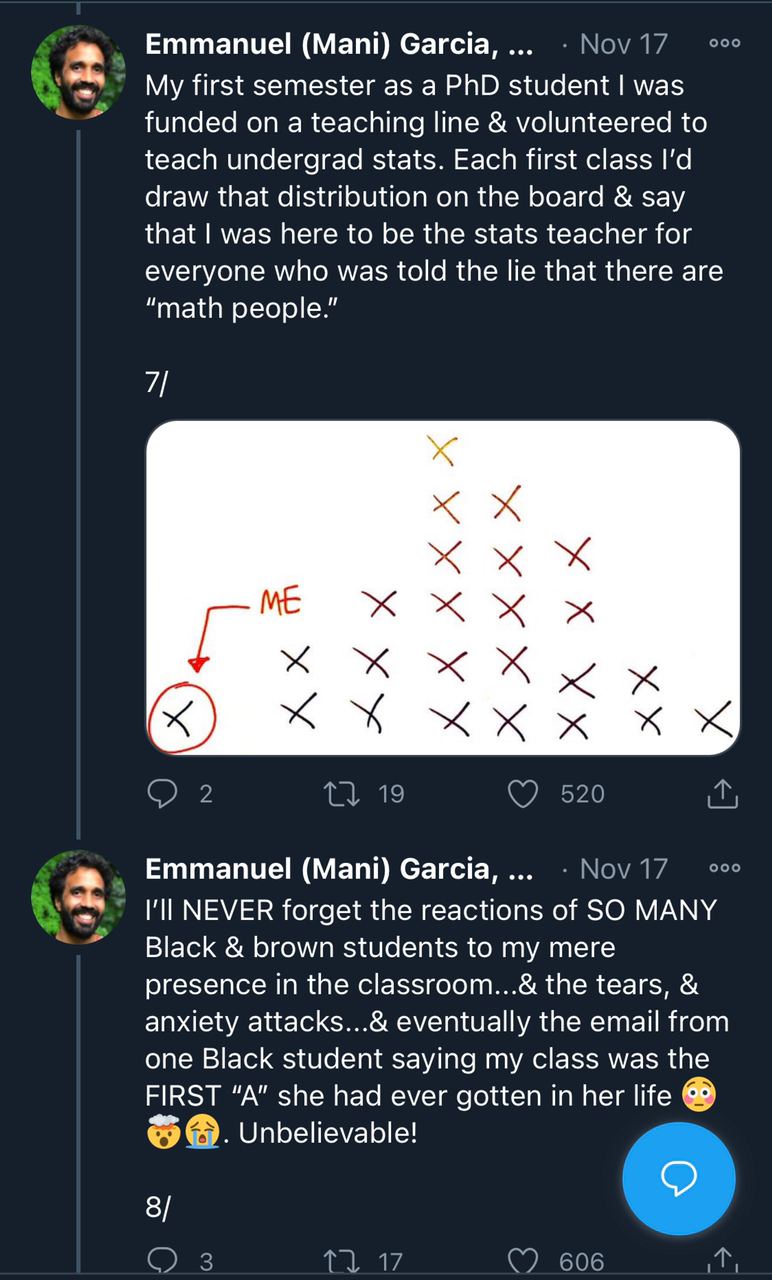
Task: Retweet the tweet with the distribution drawing
Action: point(338,794)
